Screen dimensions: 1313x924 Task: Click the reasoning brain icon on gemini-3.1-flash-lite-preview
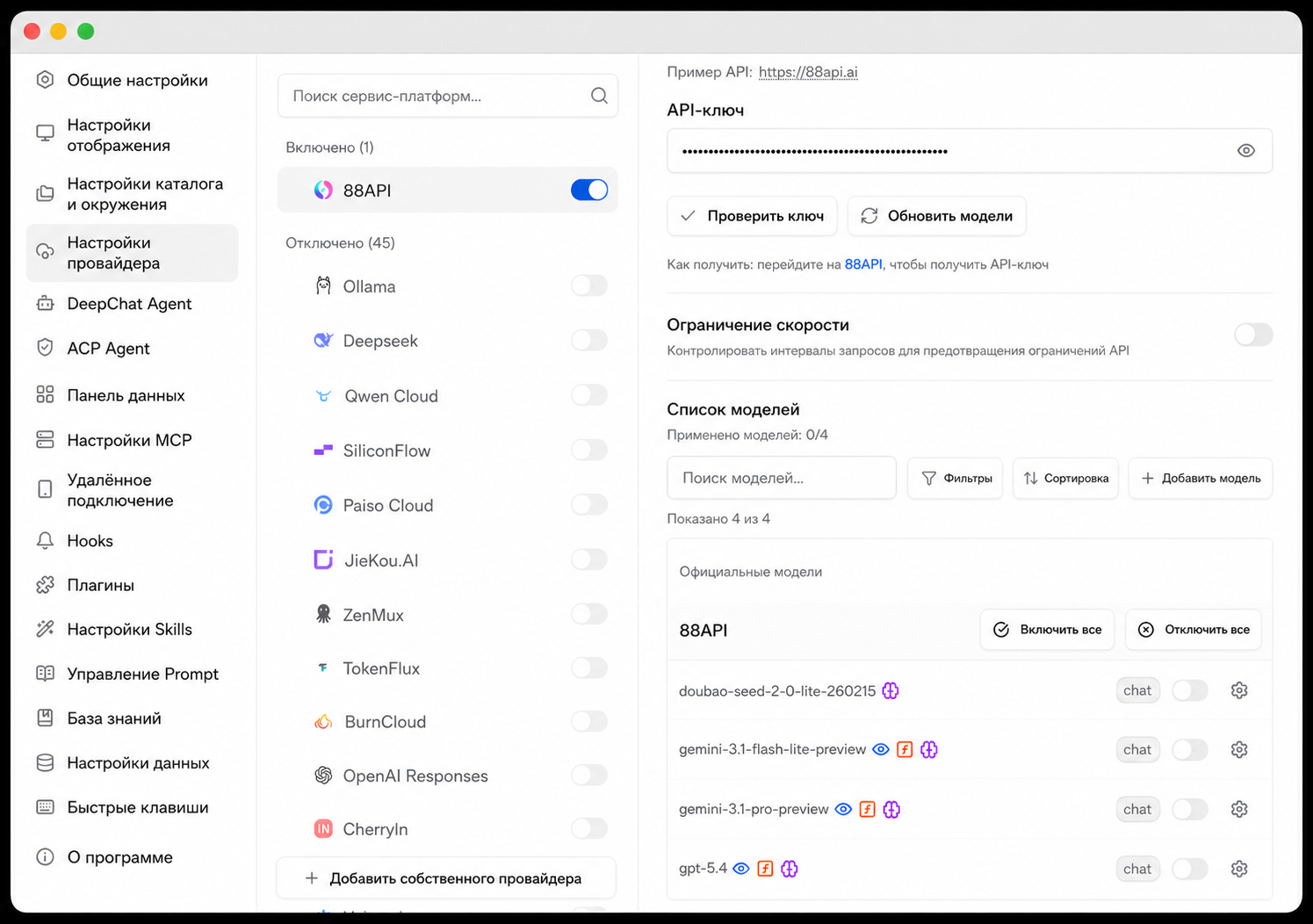click(929, 749)
